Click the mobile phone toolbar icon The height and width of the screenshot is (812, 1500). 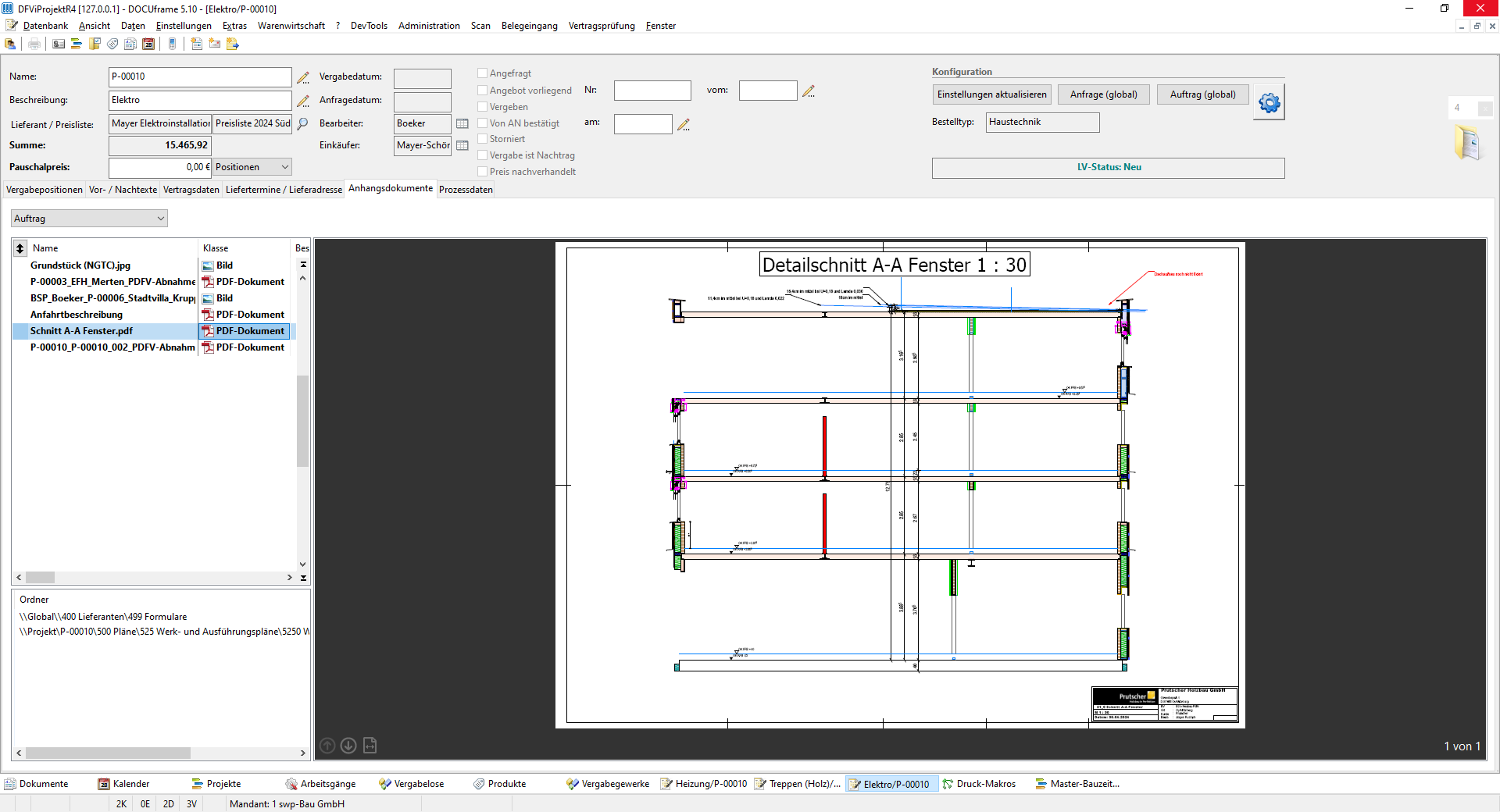click(x=173, y=44)
